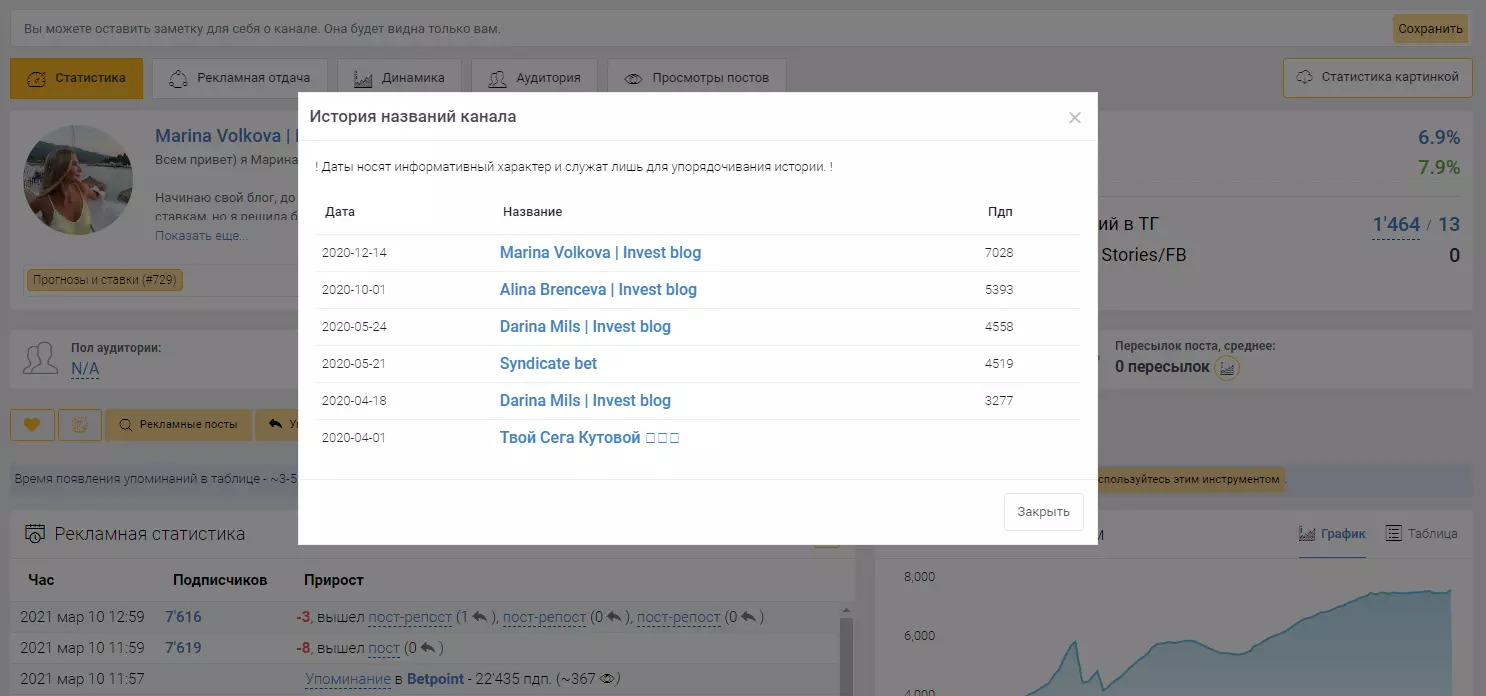Save the channel note with Сохранить
This screenshot has height=696, width=1486.
coord(1430,29)
